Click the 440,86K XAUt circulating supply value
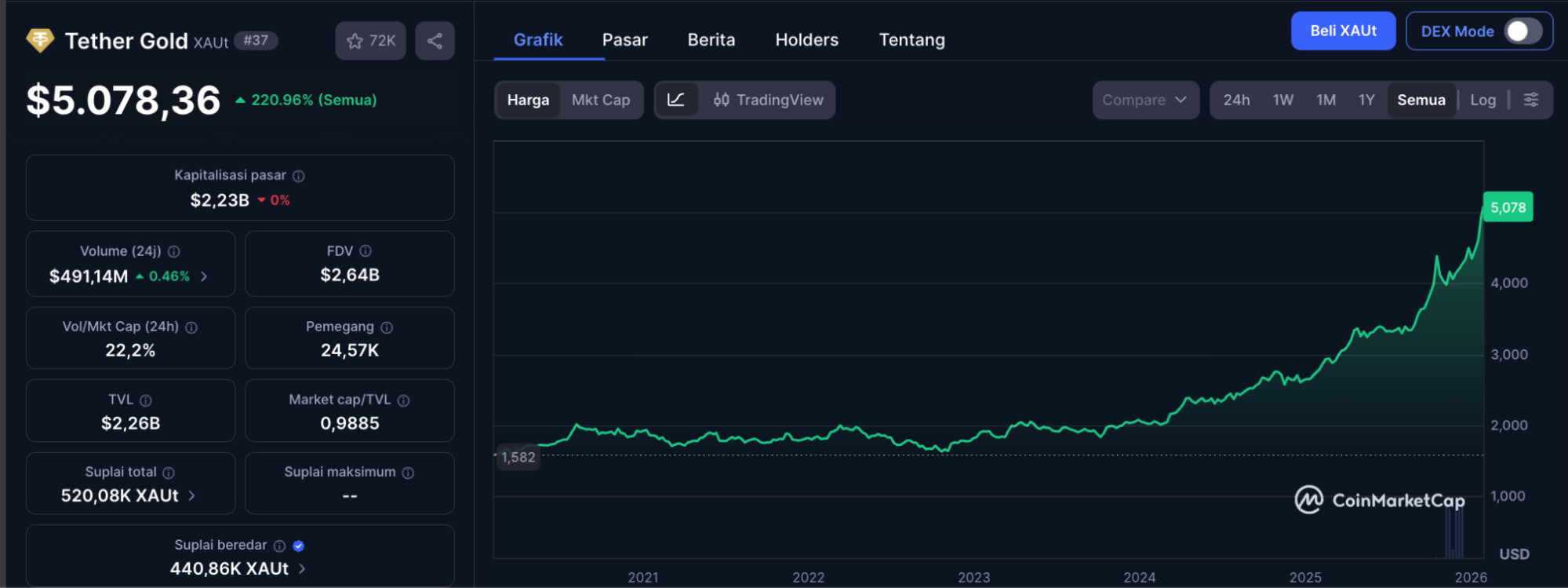Screen dimensions: 1568x588 pyautogui.click(x=229, y=568)
